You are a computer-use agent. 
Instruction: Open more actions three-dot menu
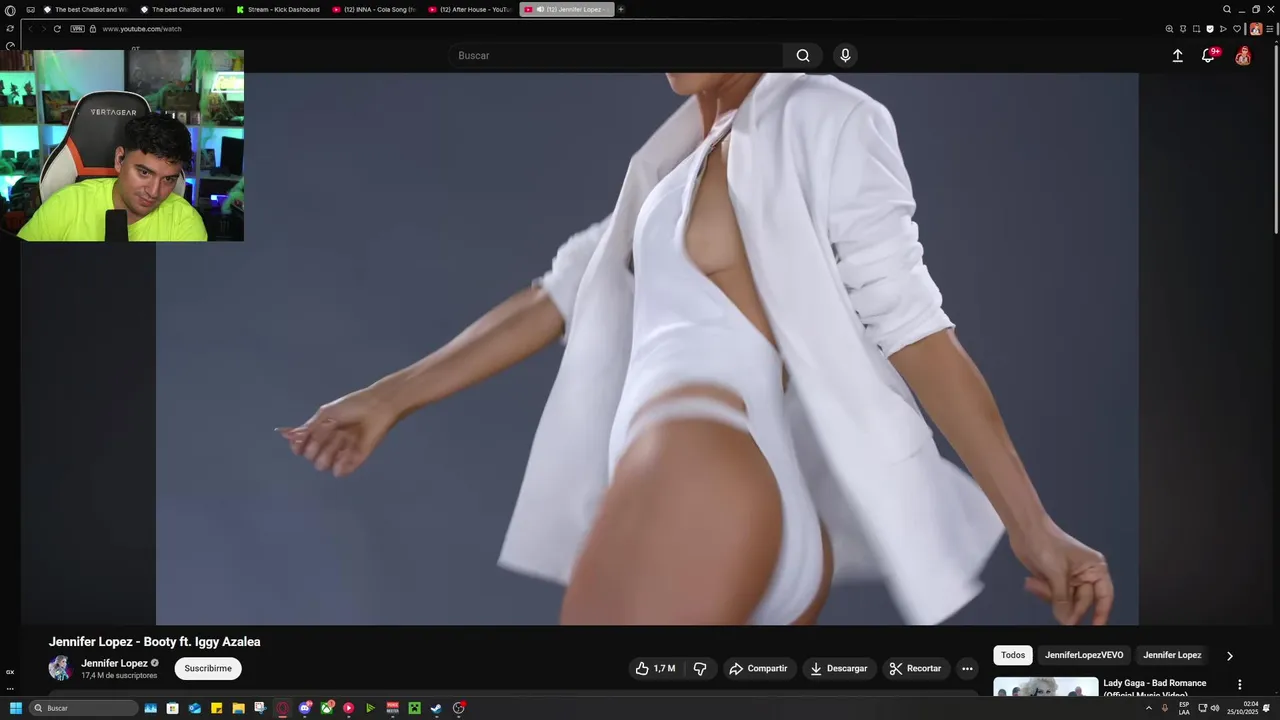967,668
